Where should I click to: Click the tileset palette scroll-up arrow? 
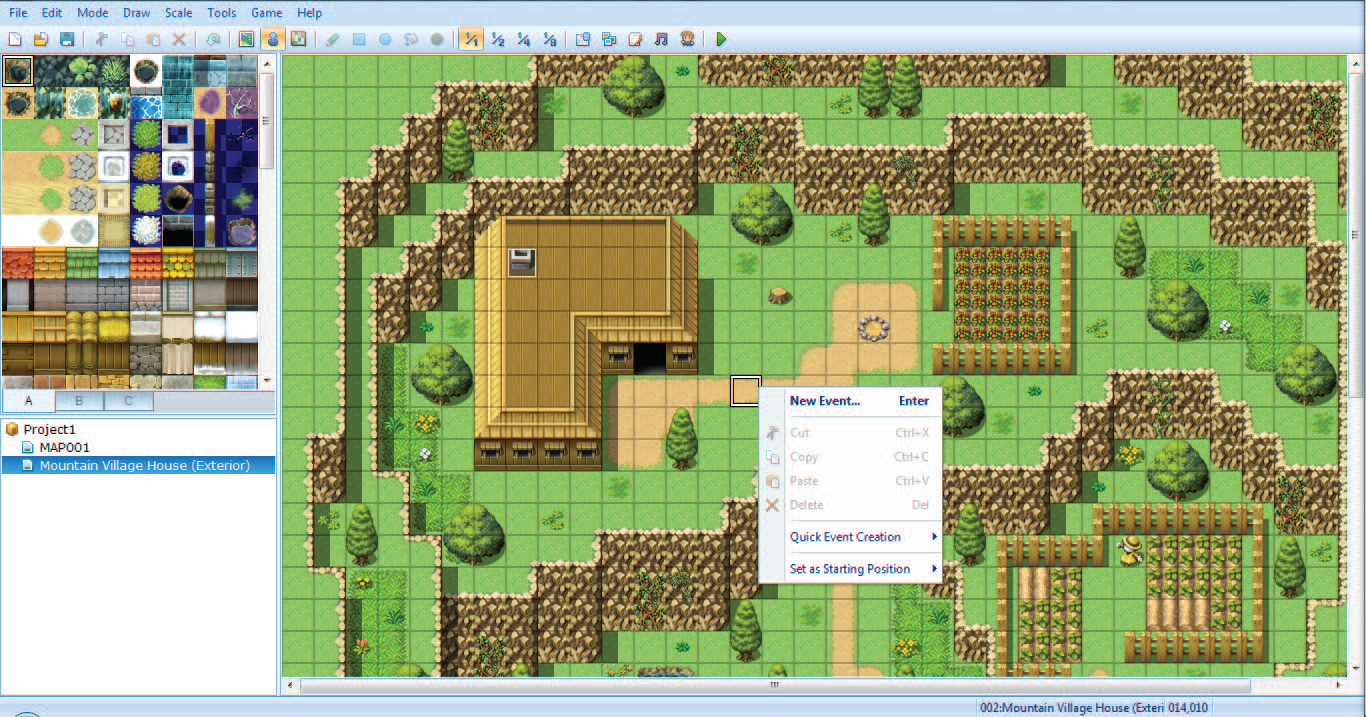[266, 63]
